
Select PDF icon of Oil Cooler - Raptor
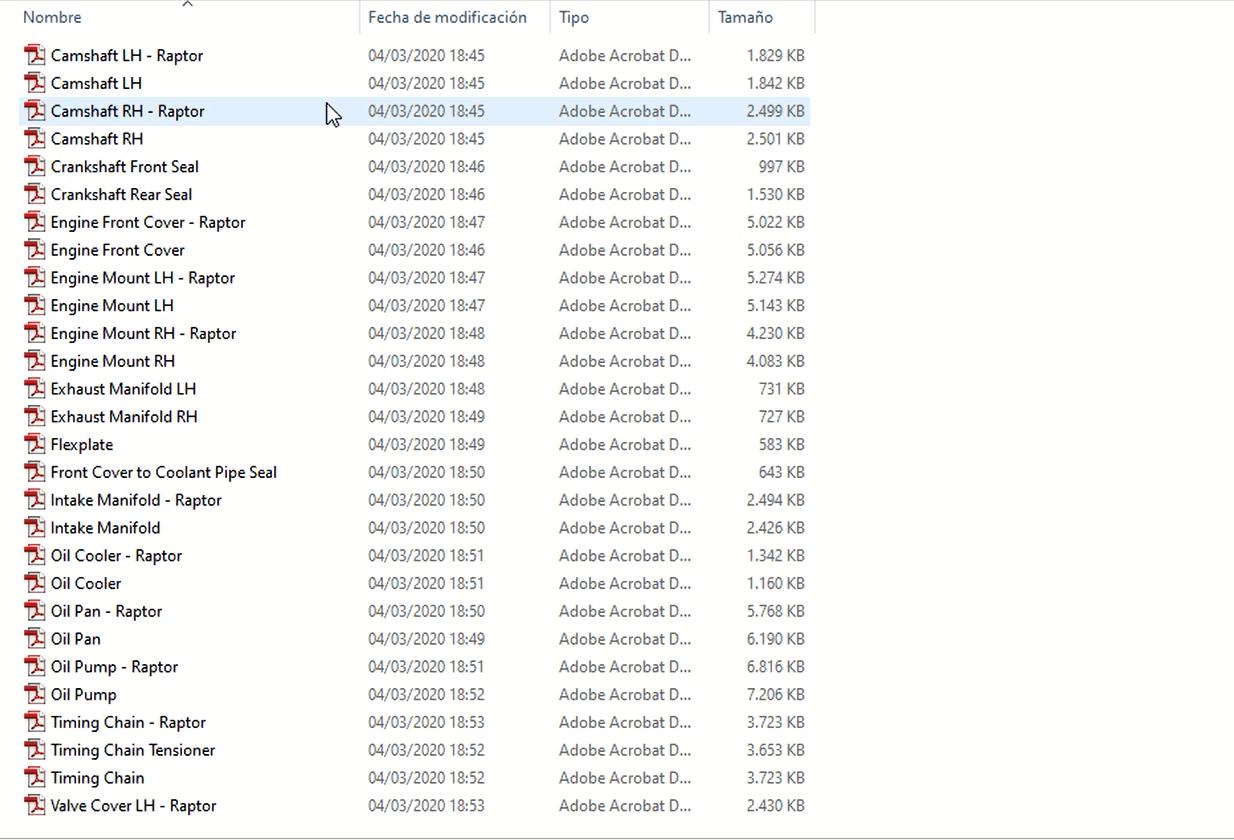point(35,556)
